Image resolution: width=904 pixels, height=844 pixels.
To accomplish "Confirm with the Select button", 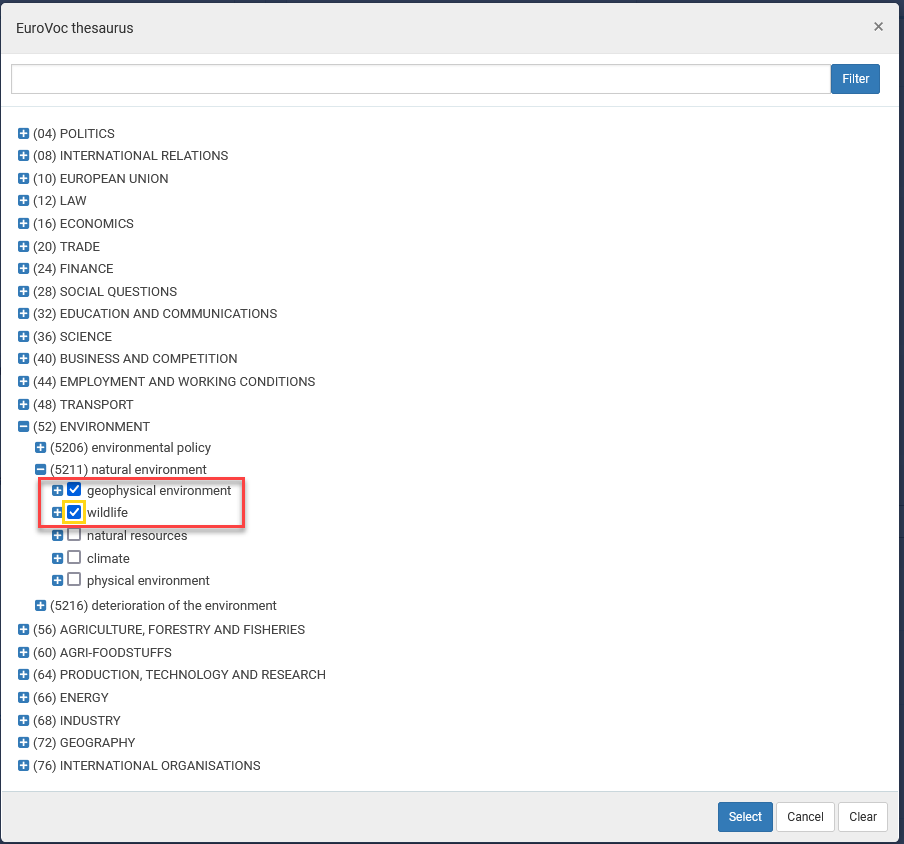I will coord(745,816).
